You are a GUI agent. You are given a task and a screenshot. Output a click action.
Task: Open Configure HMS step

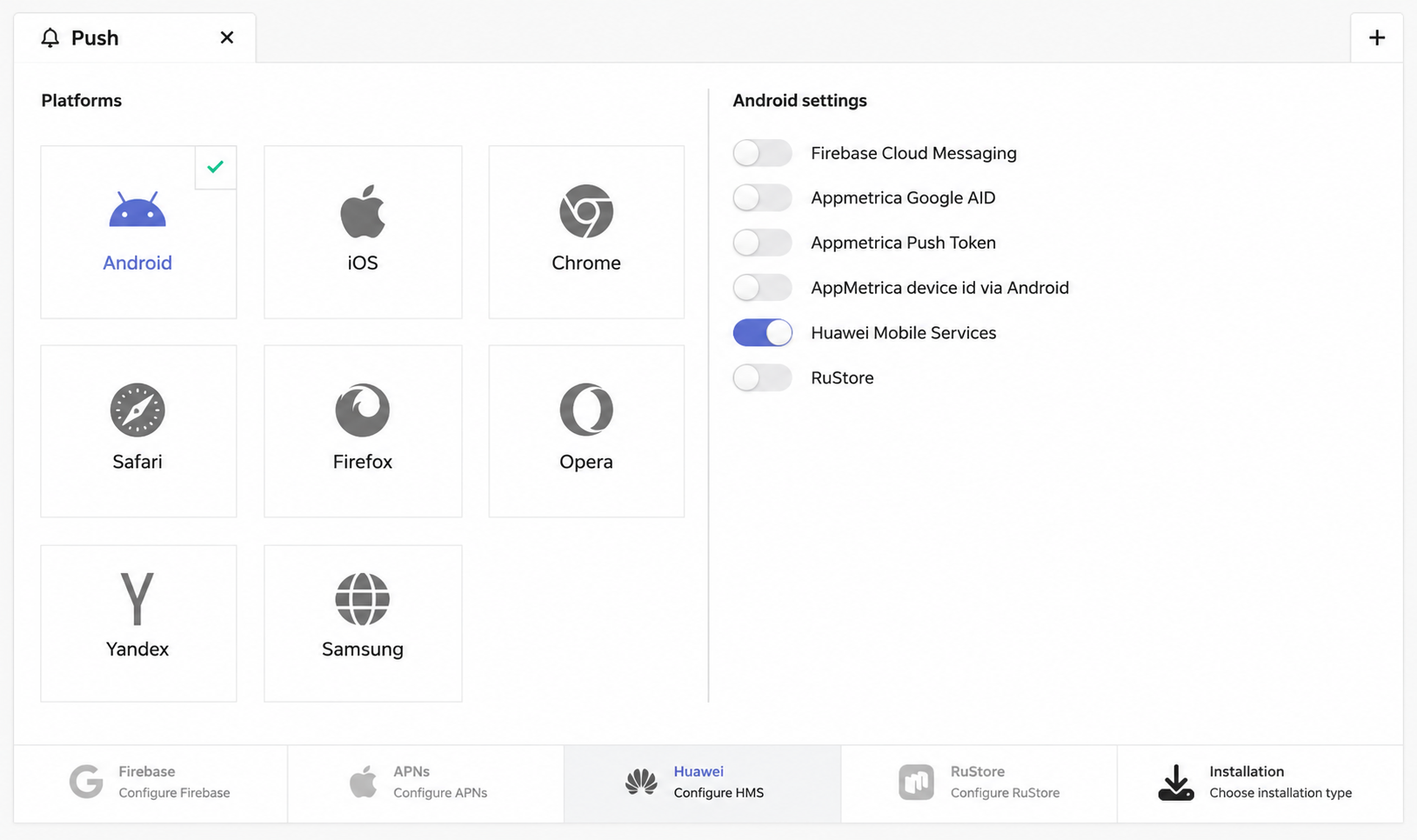[703, 783]
